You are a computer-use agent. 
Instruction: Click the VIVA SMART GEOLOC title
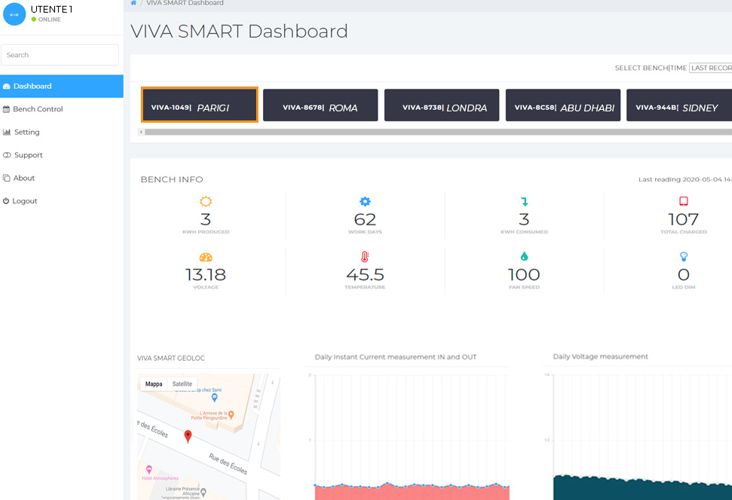(x=171, y=358)
